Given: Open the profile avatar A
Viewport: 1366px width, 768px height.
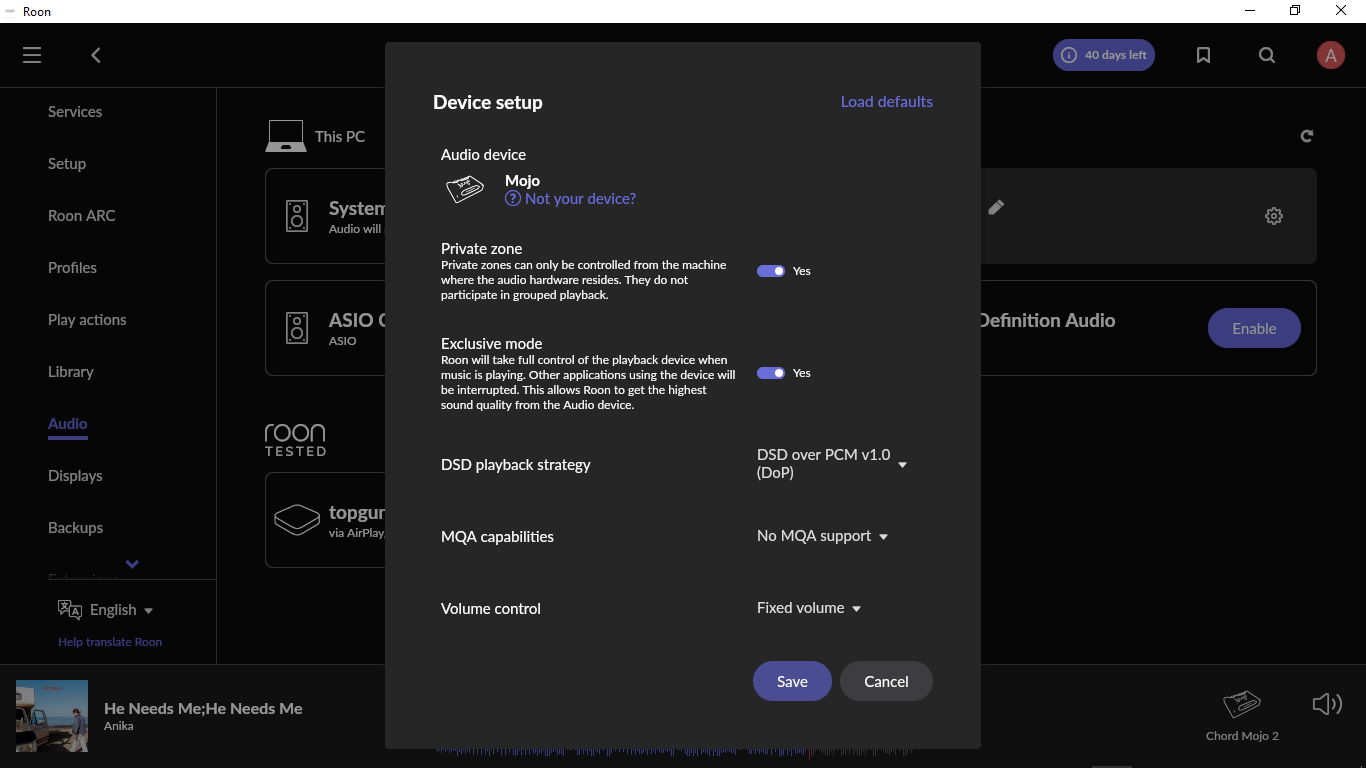Looking at the screenshot, I should click(1330, 55).
